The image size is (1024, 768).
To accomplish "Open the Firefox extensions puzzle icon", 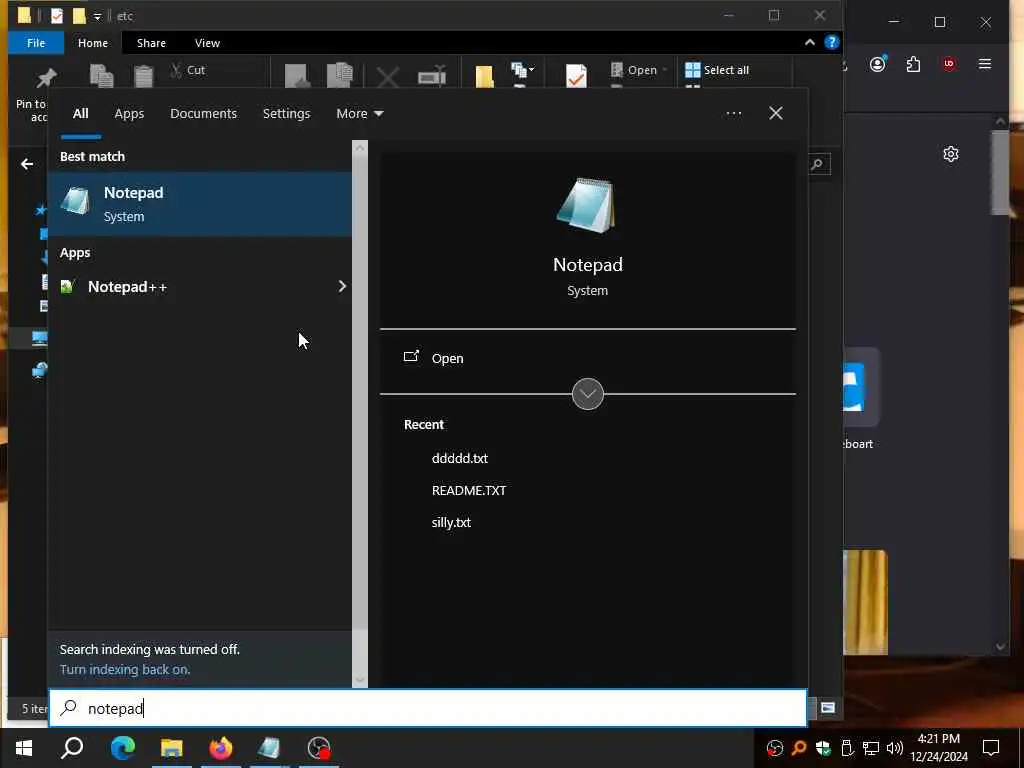I will point(914,64).
